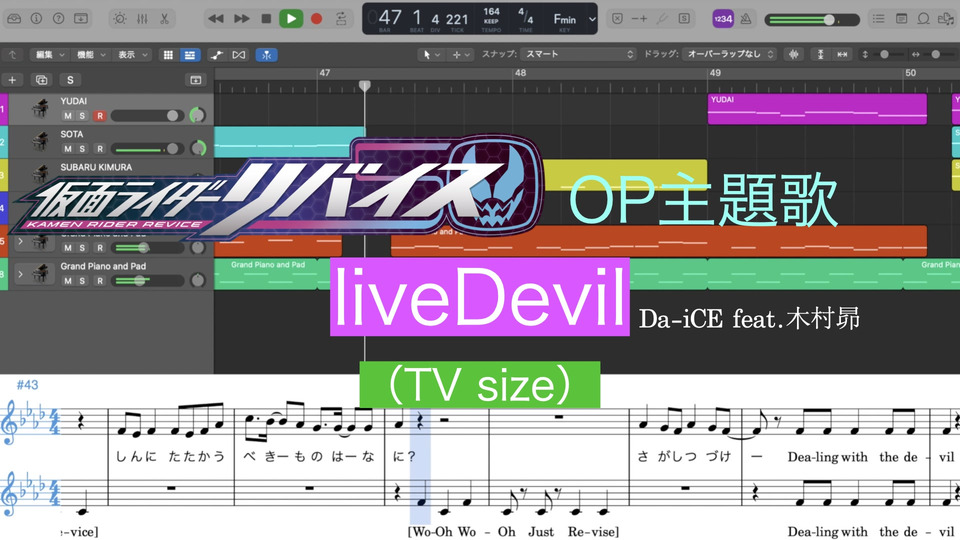This screenshot has height=540, width=960.
Task: Open the 編集 (Edit) menu
Action: coord(50,54)
